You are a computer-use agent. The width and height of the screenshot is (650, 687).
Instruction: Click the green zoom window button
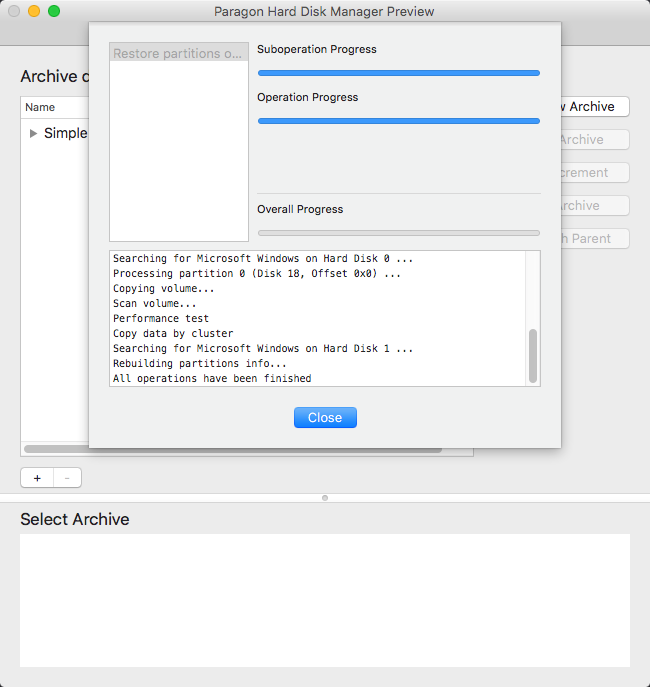(54, 11)
